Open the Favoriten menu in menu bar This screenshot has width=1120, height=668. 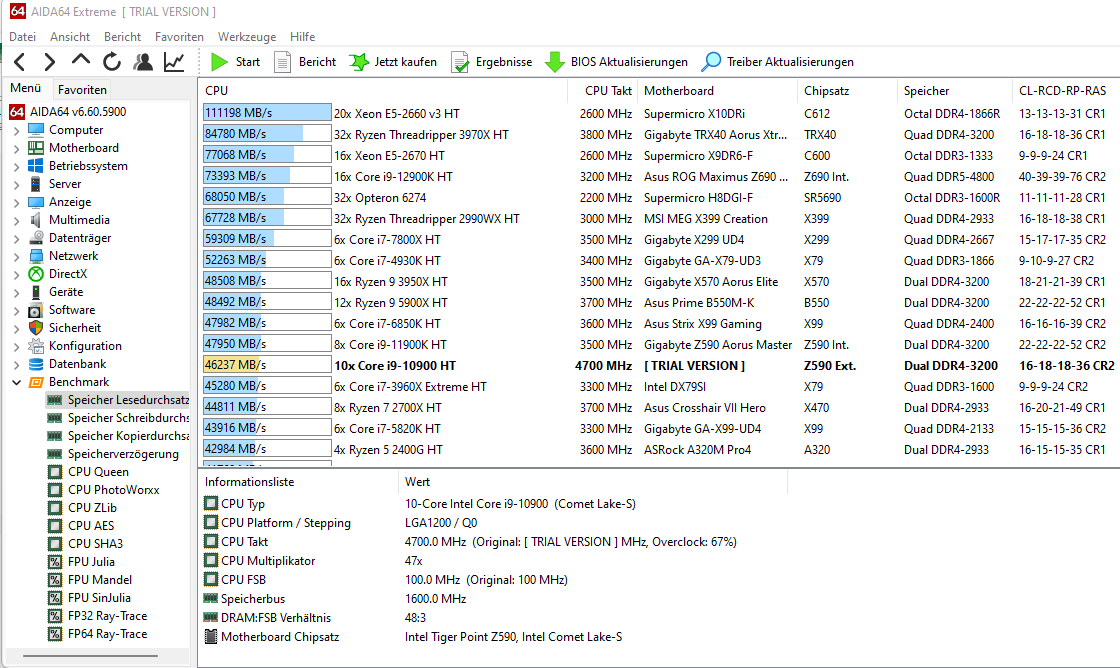coord(179,36)
